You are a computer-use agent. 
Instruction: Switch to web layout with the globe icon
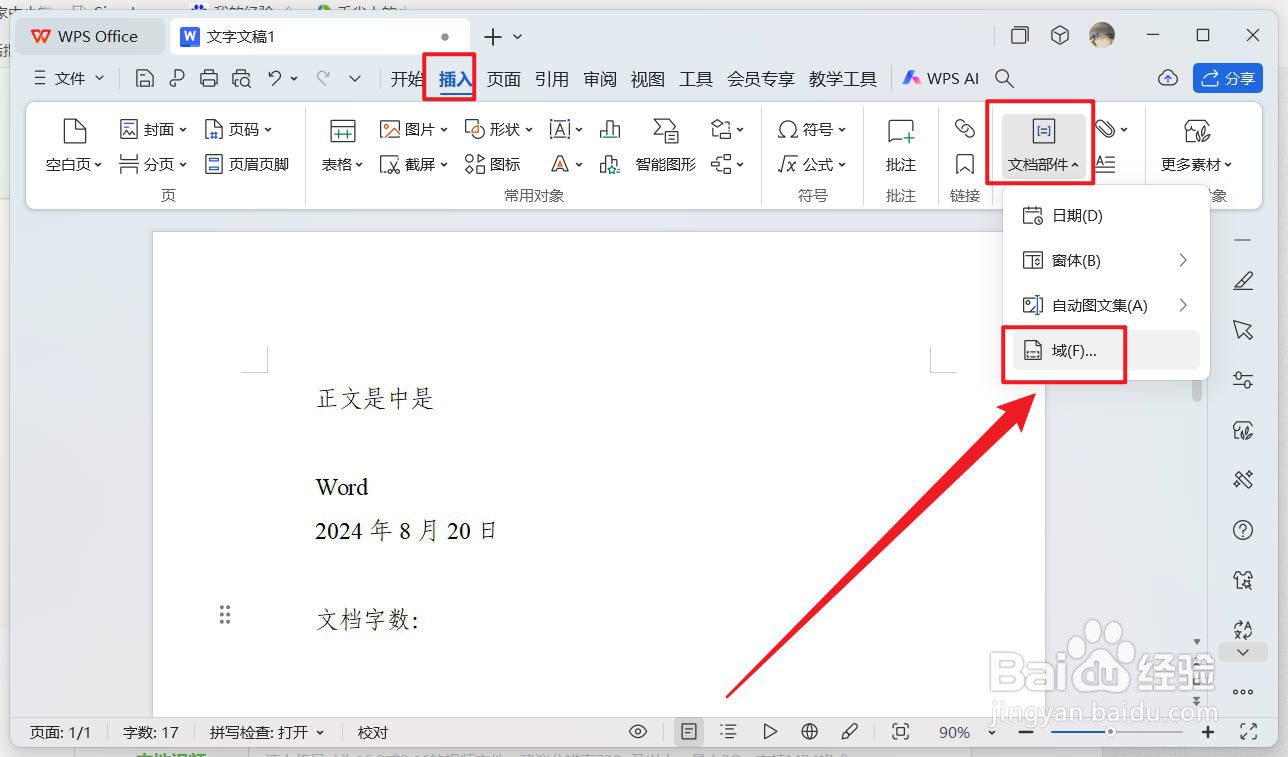[x=810, y=731]
